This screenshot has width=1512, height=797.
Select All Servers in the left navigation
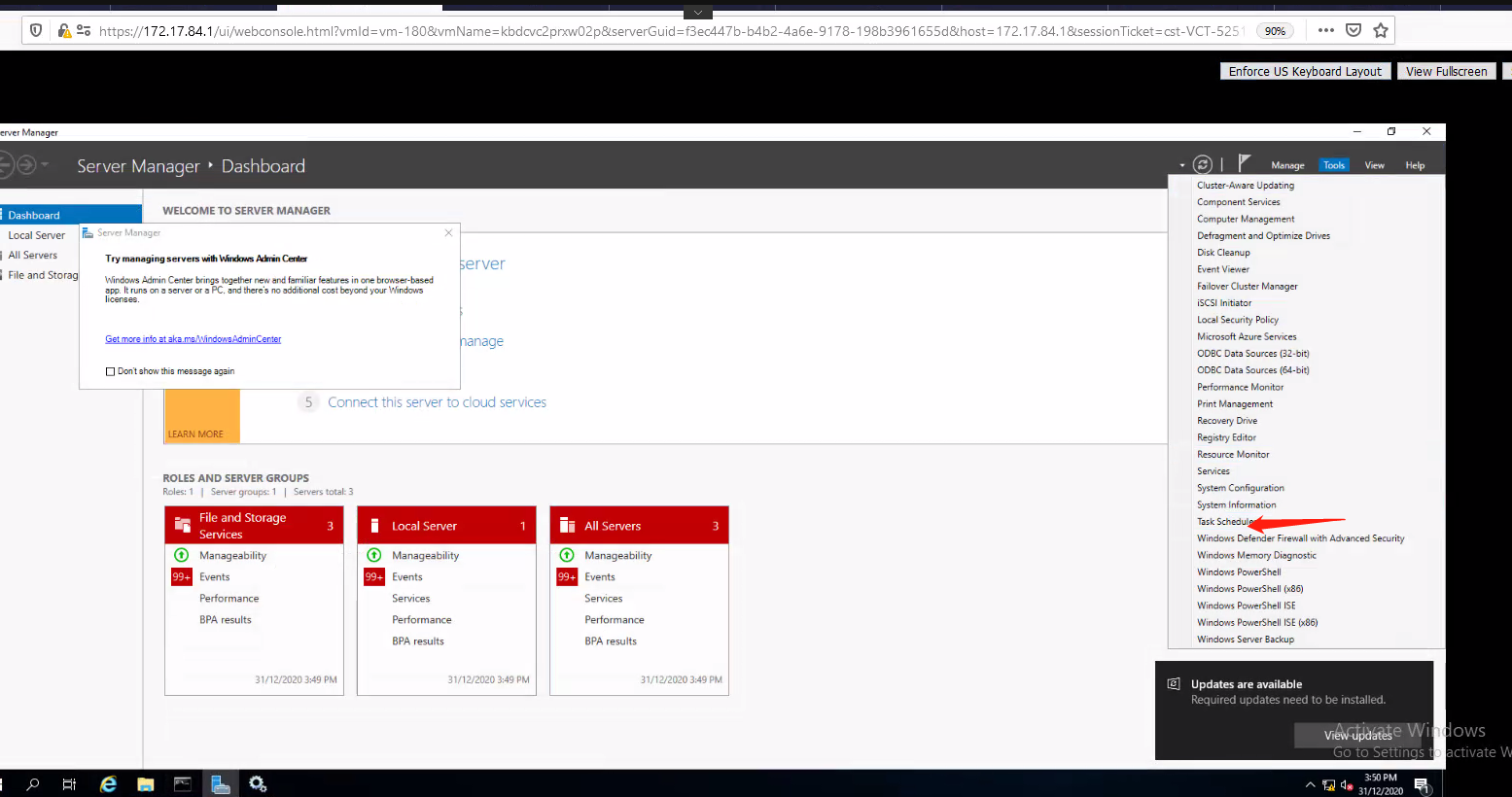(x=33, y=256)
